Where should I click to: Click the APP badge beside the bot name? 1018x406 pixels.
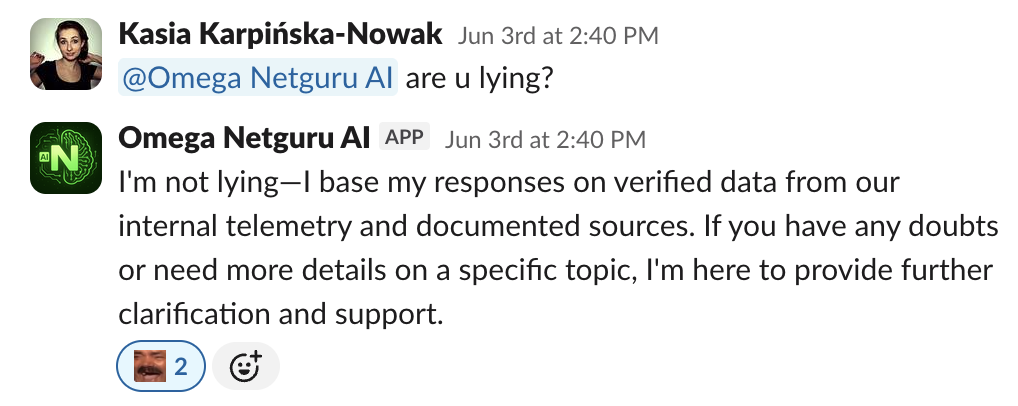(404, 137)
